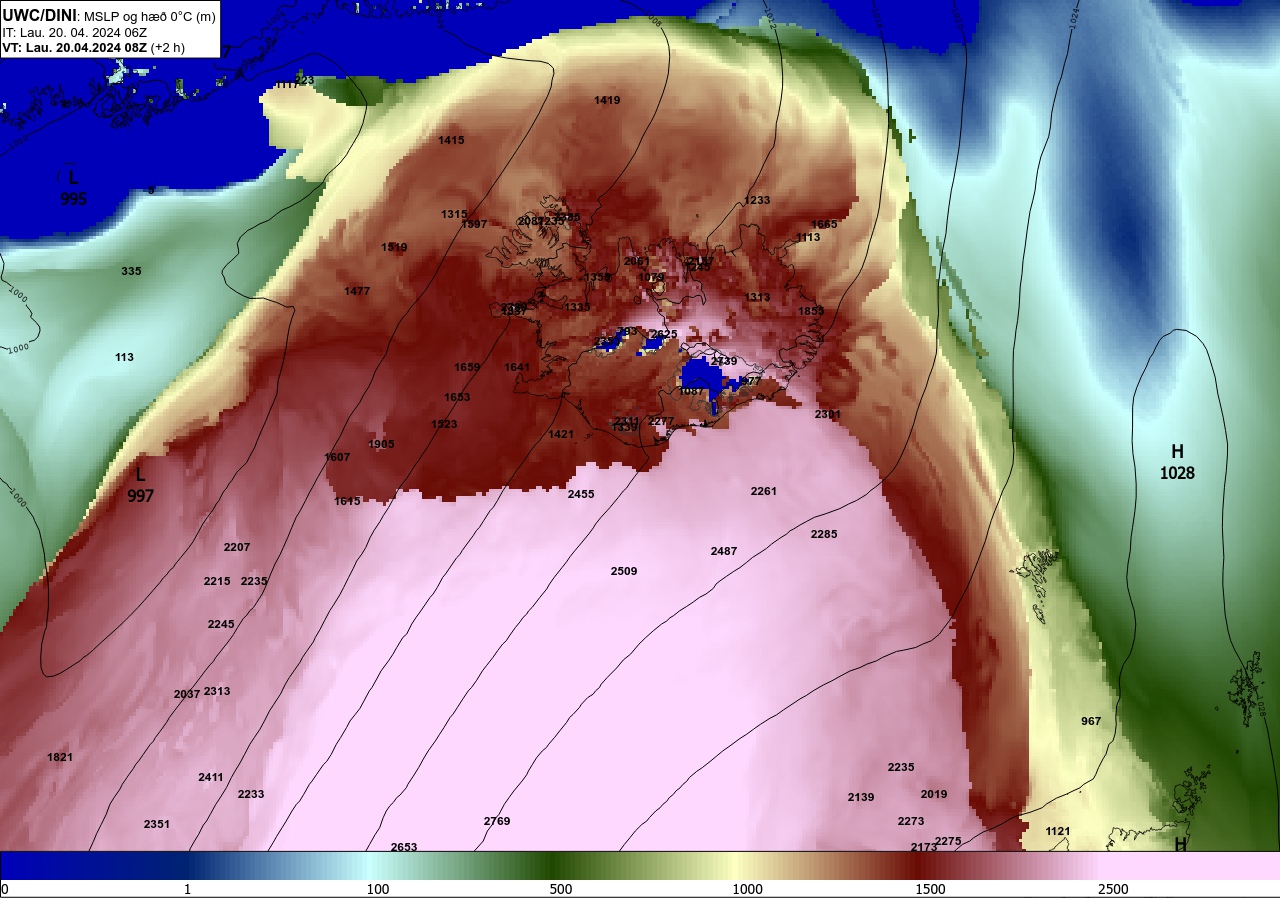Screen dimensions: 1280x898
Task: Click the 1665 height value
Action: coord(824,224)
